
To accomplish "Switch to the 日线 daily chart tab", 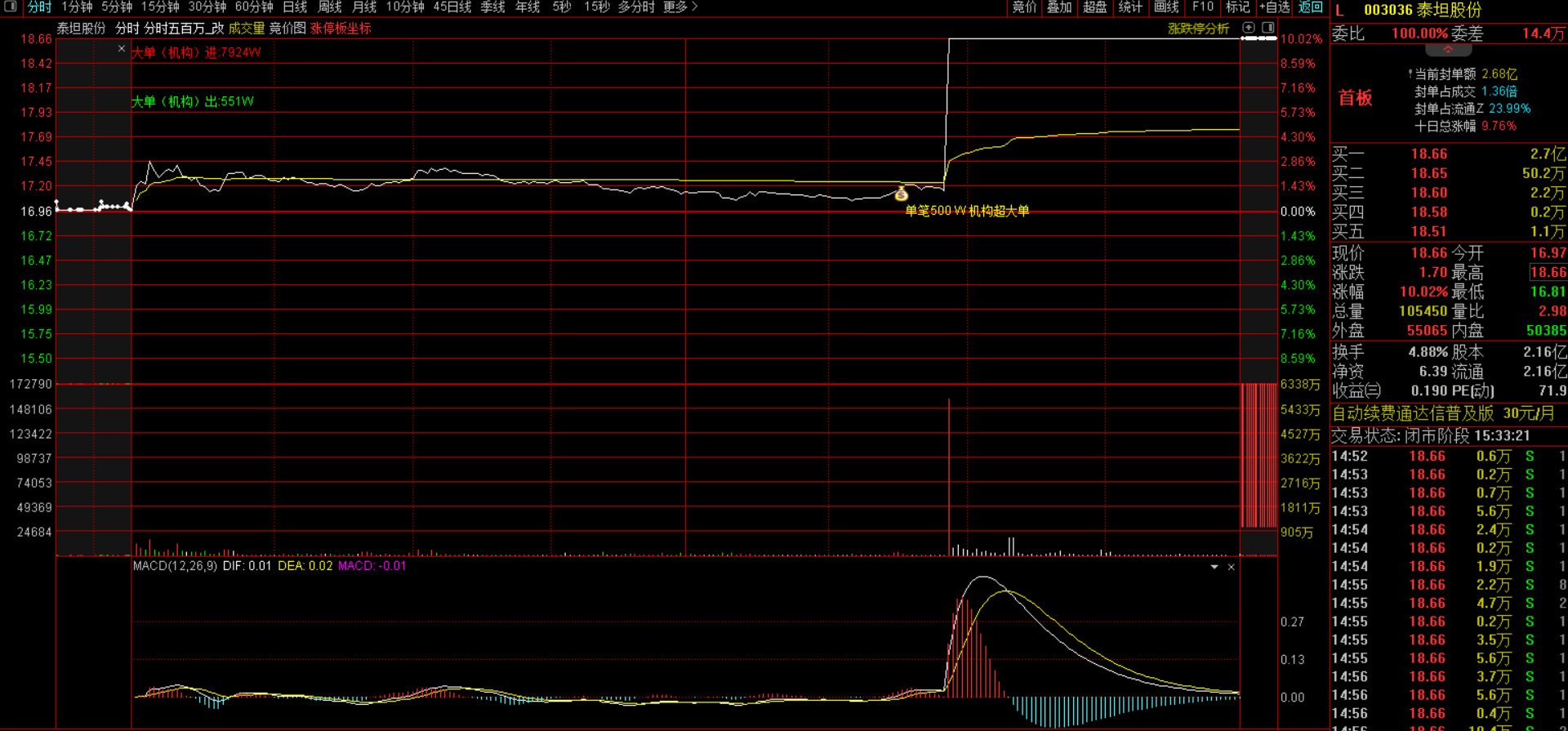I will click(295, 7).
